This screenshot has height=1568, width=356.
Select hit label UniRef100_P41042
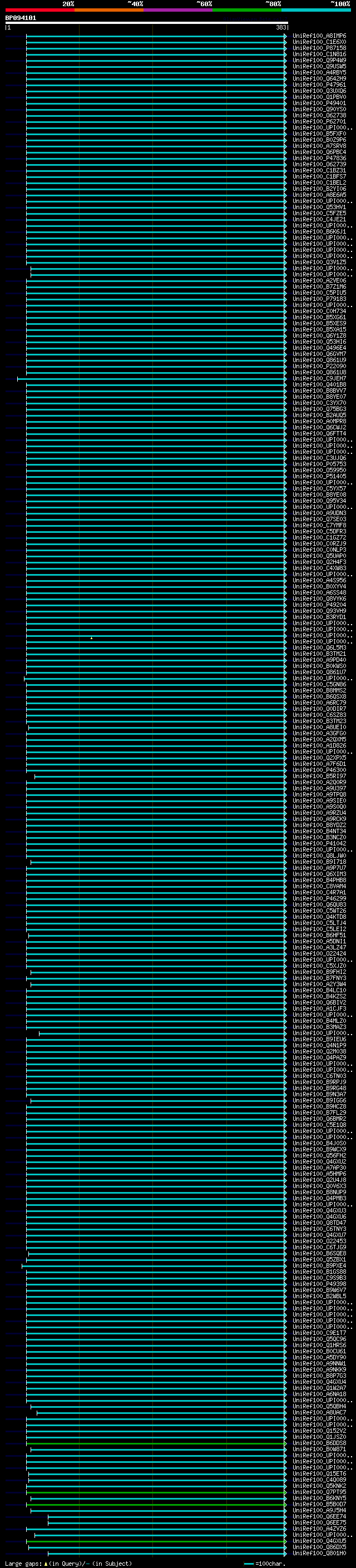pyautogui.click(x=319, y=844)
